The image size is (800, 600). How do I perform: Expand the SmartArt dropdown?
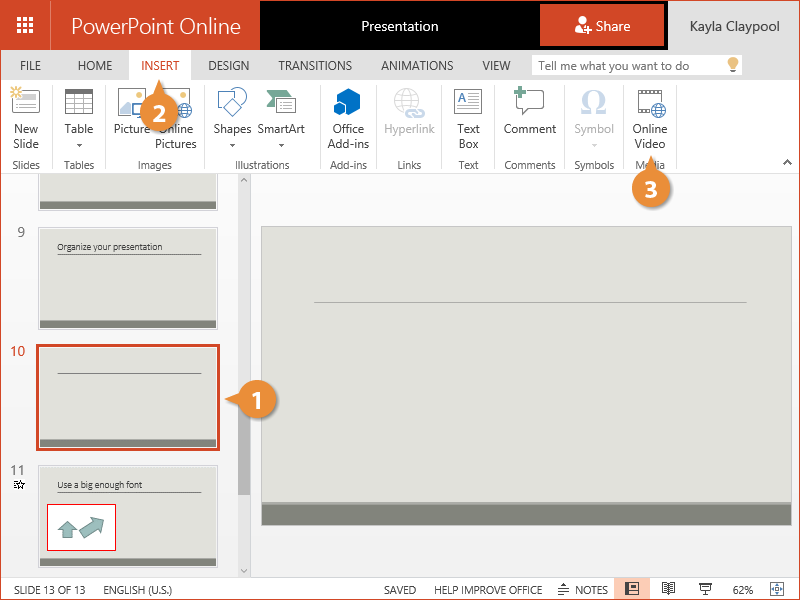tap(281, 144)
